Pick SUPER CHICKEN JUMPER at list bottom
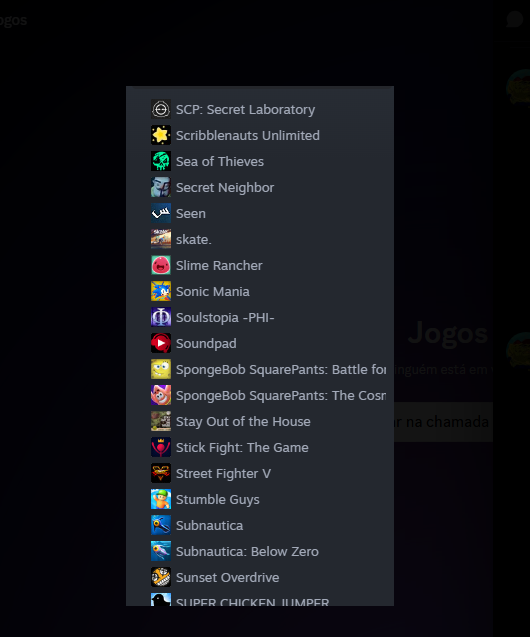Viewport: 530px width, 637px height. click(x=260, y=599)
